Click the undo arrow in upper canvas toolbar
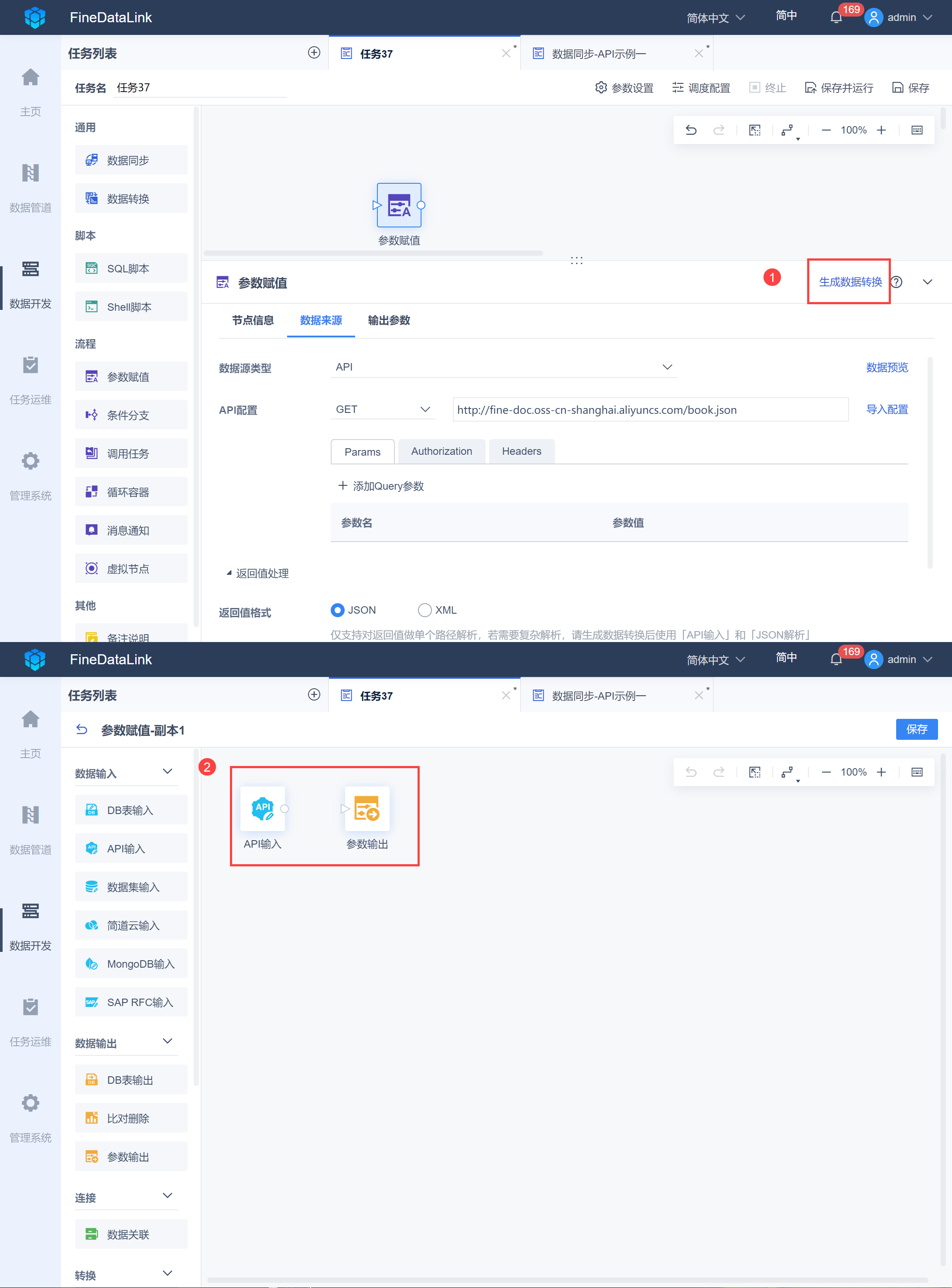 (x=691, y=130)
